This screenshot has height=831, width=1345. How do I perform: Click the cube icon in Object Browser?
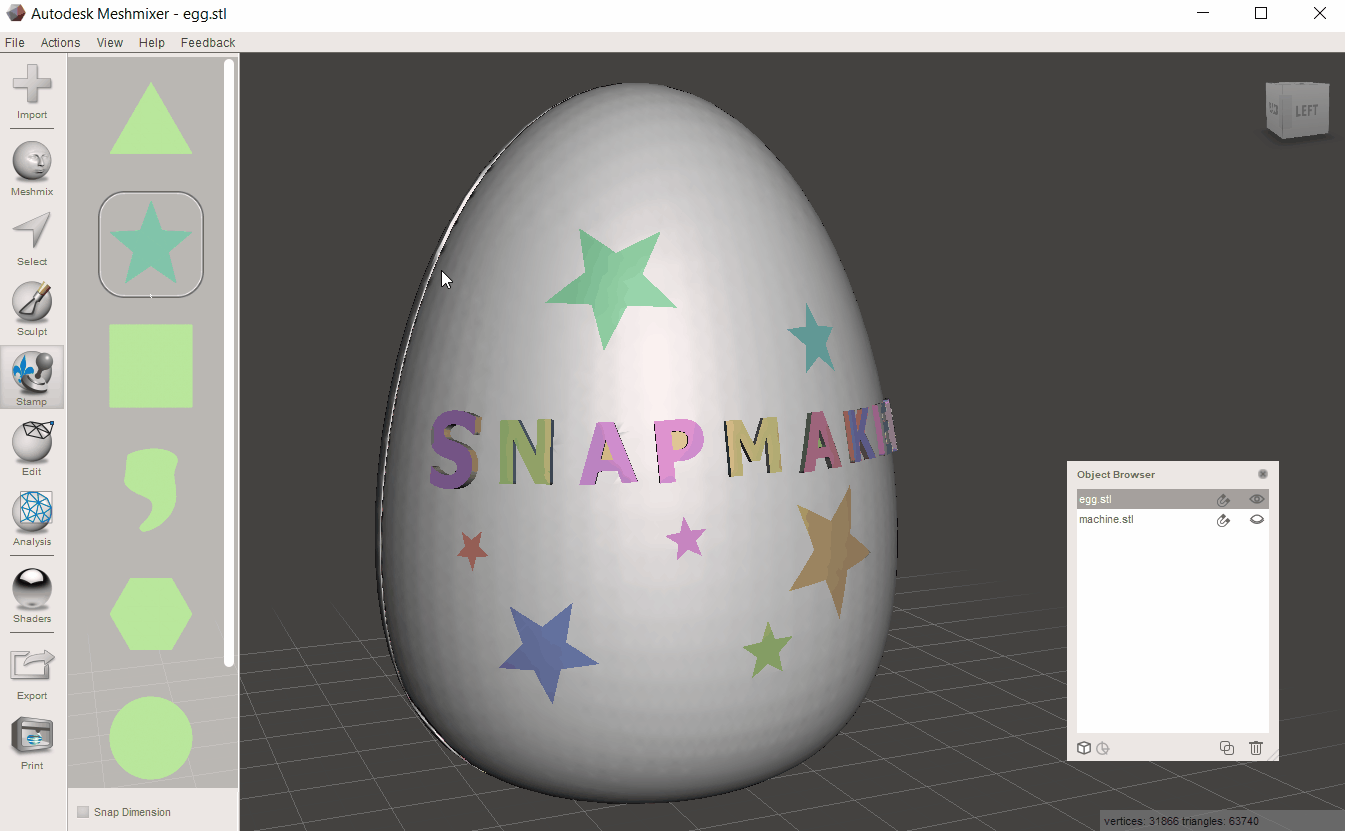pyautogui.click(x=1084, y=748)
